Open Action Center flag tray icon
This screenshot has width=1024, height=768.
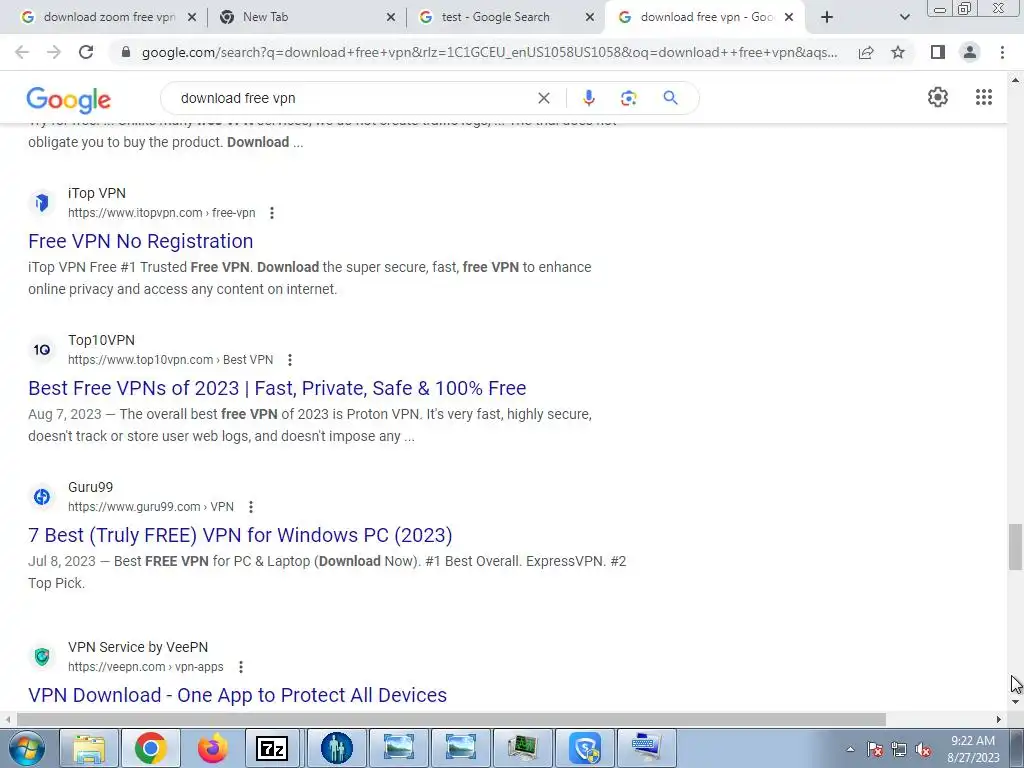coord(874,750)
